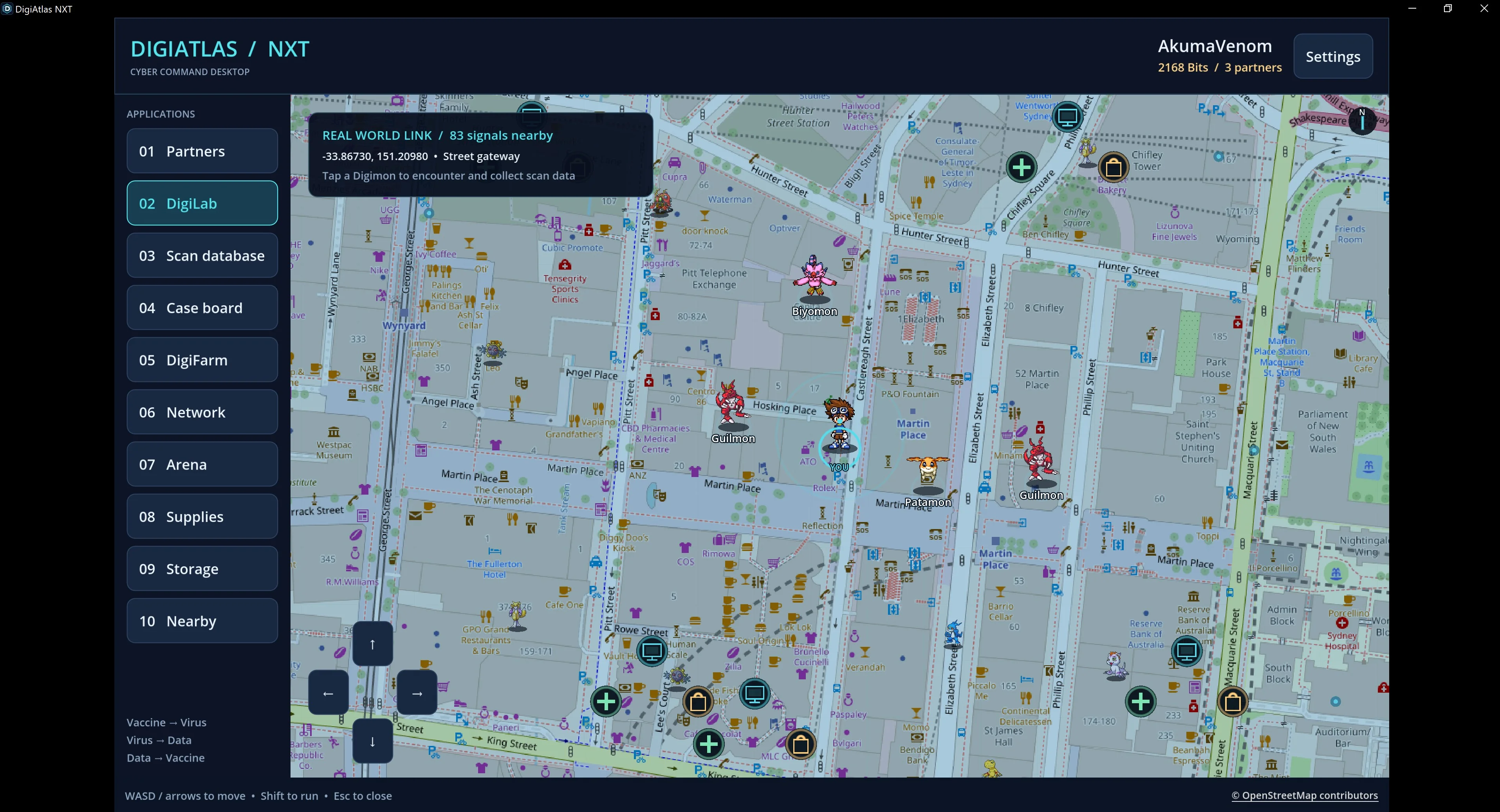This screenshot has width=1500, height=812.
Task: Open the terminal marker on Rowe Street
Action: pos(652,651)
